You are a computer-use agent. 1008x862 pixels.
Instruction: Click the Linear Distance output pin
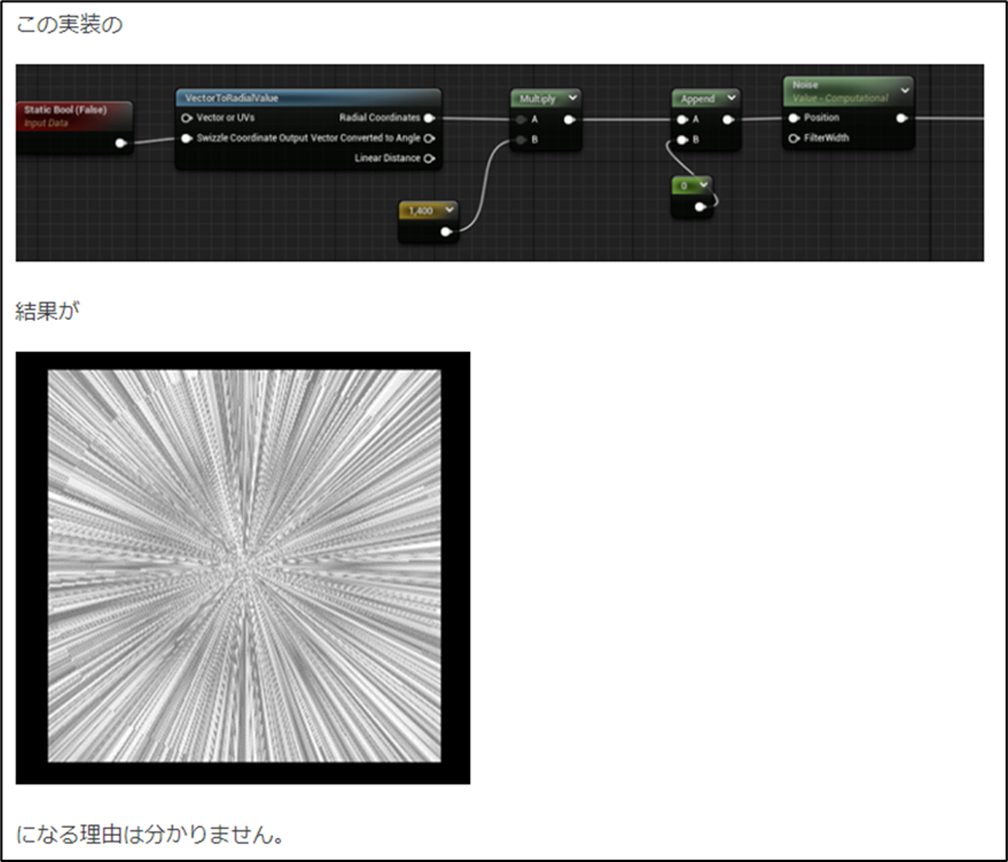pos(429,158)
